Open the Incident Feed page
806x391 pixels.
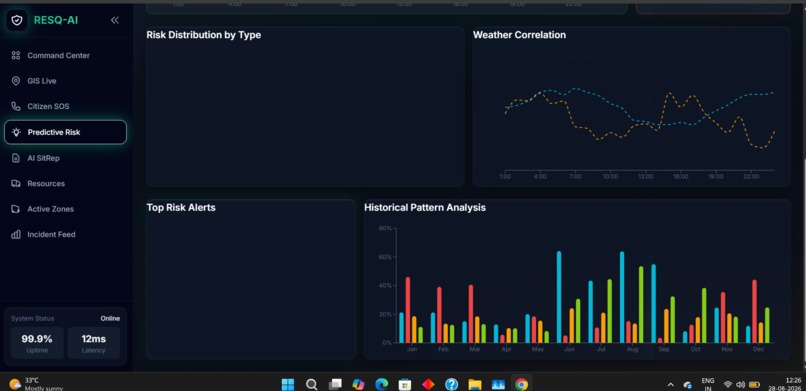(65, 234)
